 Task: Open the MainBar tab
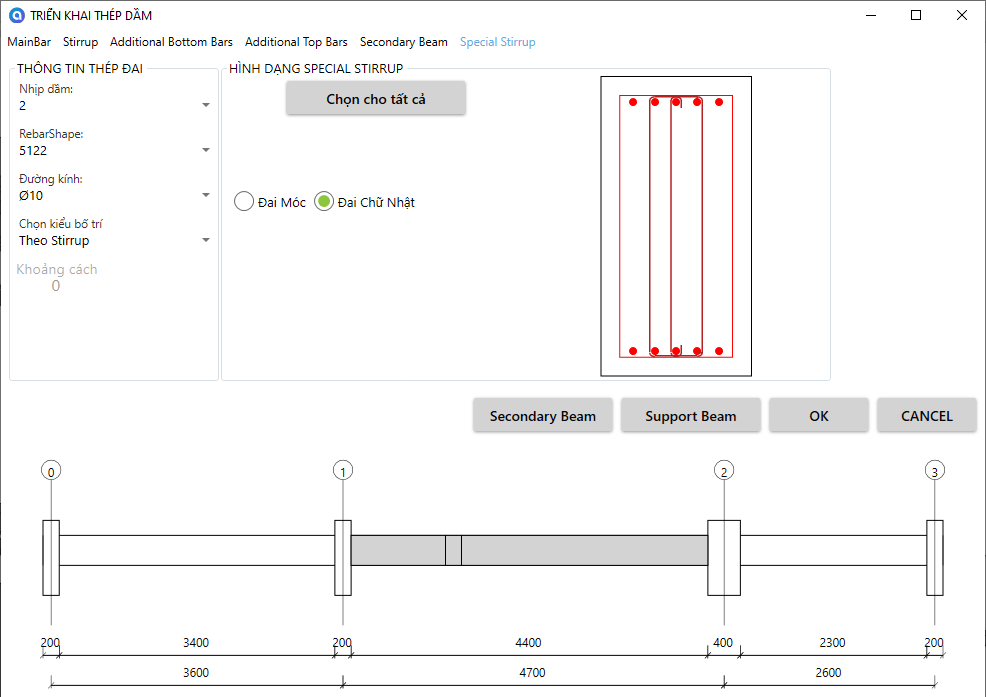click(x=29, y=42)
